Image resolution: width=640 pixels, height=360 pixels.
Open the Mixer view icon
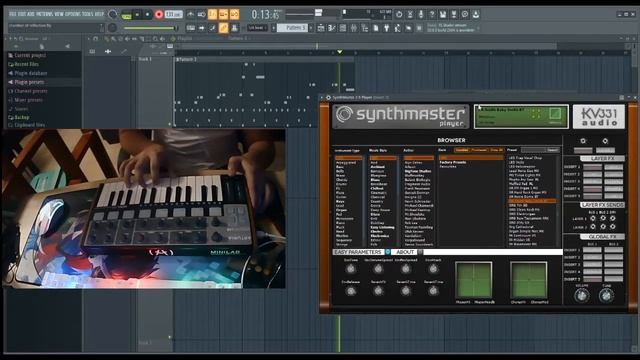pos(353,28)
